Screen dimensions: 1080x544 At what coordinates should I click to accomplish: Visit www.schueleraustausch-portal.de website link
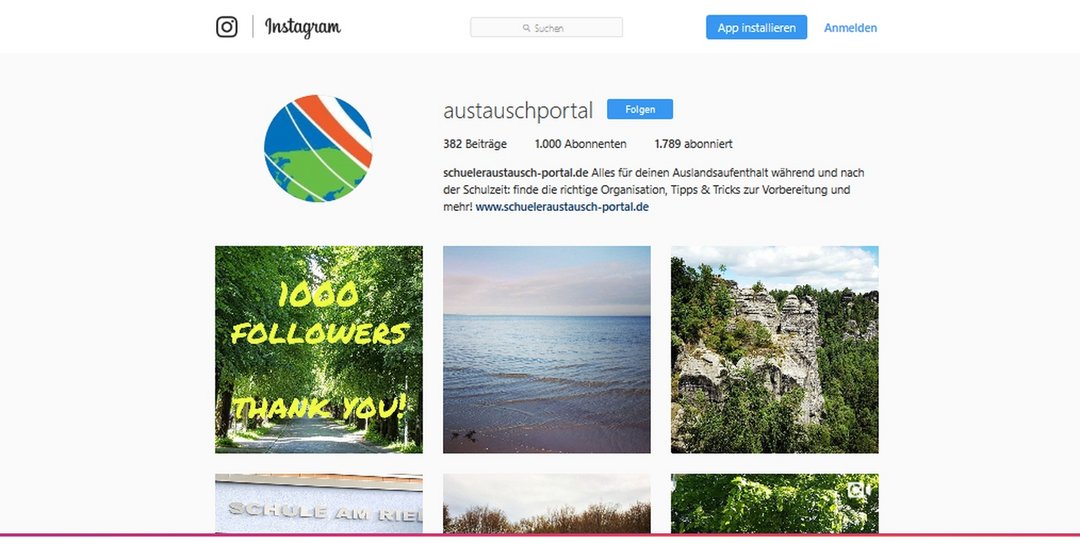(x=562, y=207)
